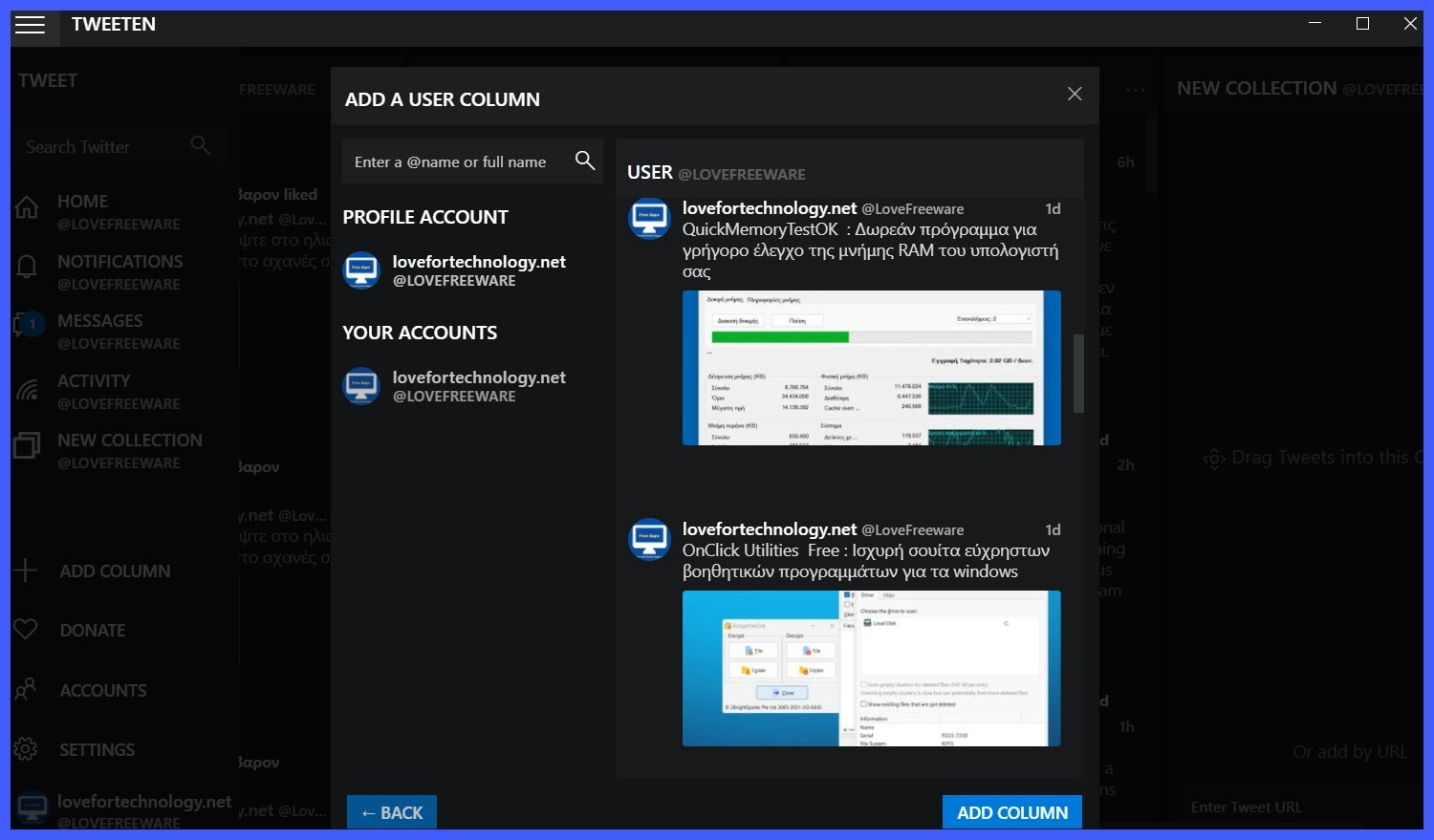Click the 1d timestamp of first tweet
This screenshot has height=840, width=1434.
1053,208
